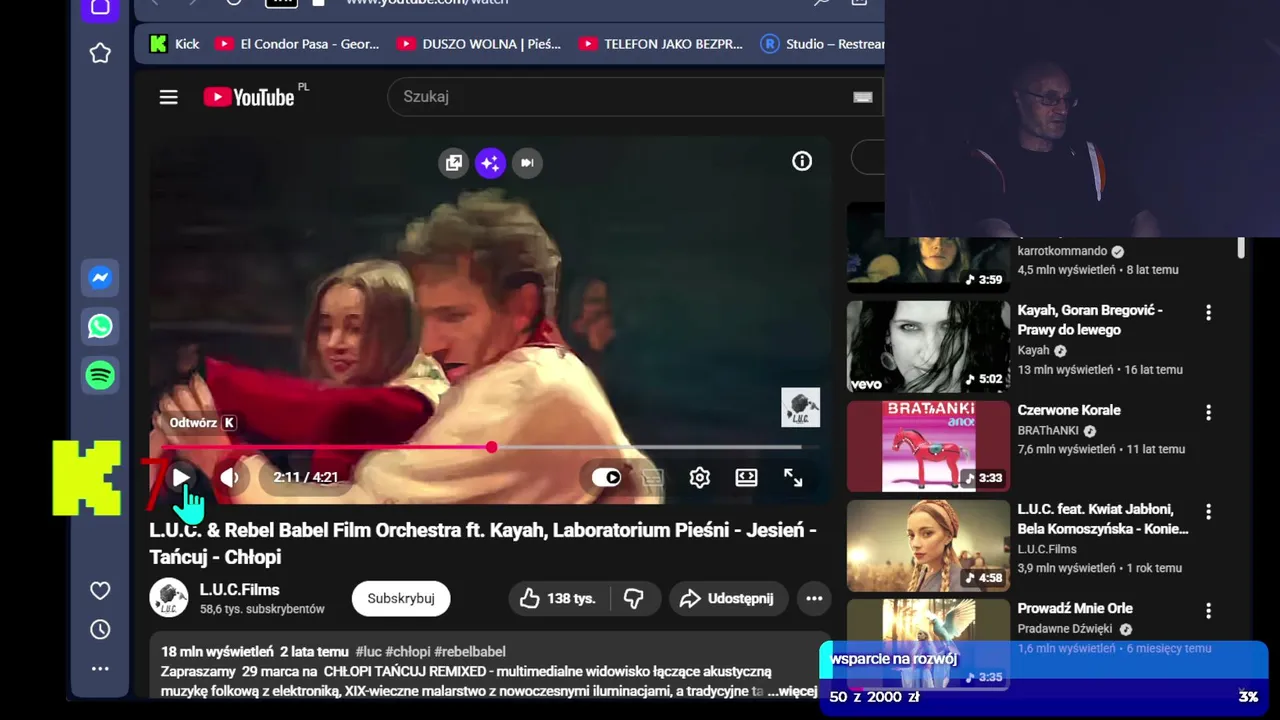Open Kayah, Goran Bregović video thumbnail
The width and height of the screenshot is (1280, 720).
coord(928,347)
